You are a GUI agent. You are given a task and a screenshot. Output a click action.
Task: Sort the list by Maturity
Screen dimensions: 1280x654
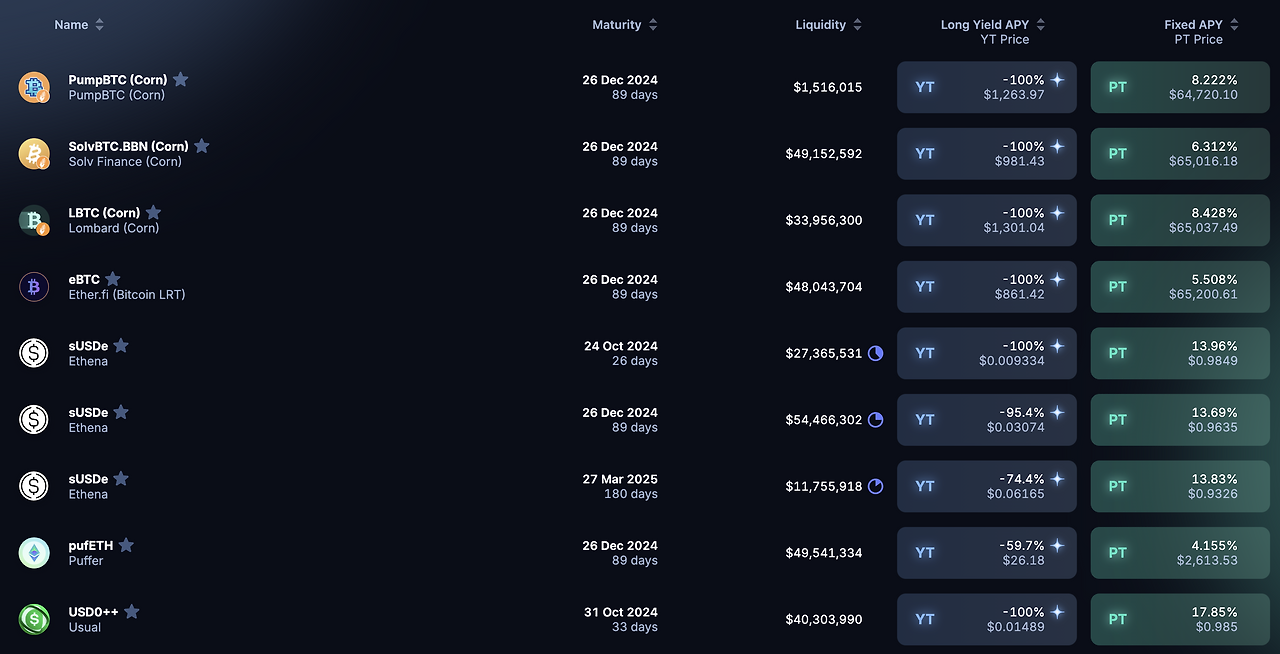(625, 24)
